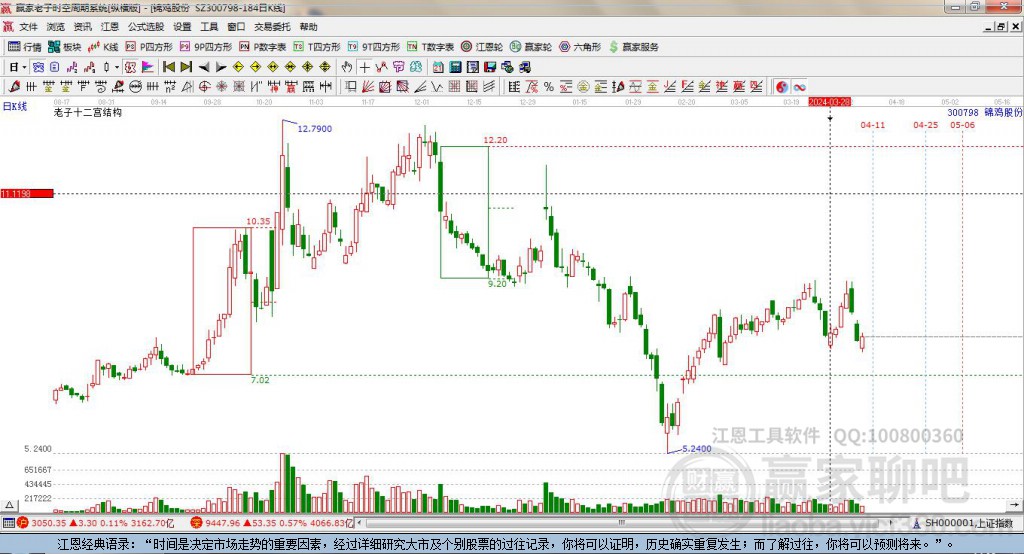Click the 5.2400 low price label
Viewport: 1024px width, 554px height.
point(697,448)
